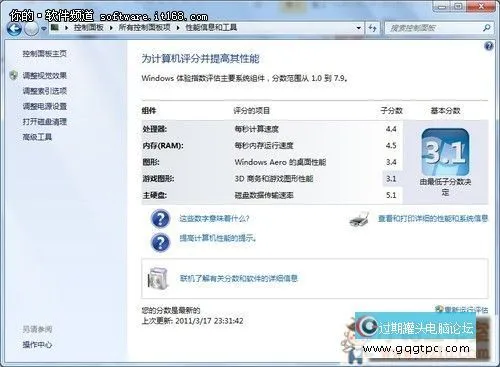Image resolution: width=500 pixels, height=367 pixels.
Task: Open 查看和打印详细的性能和系统信息 link
Action: [433, 219]
